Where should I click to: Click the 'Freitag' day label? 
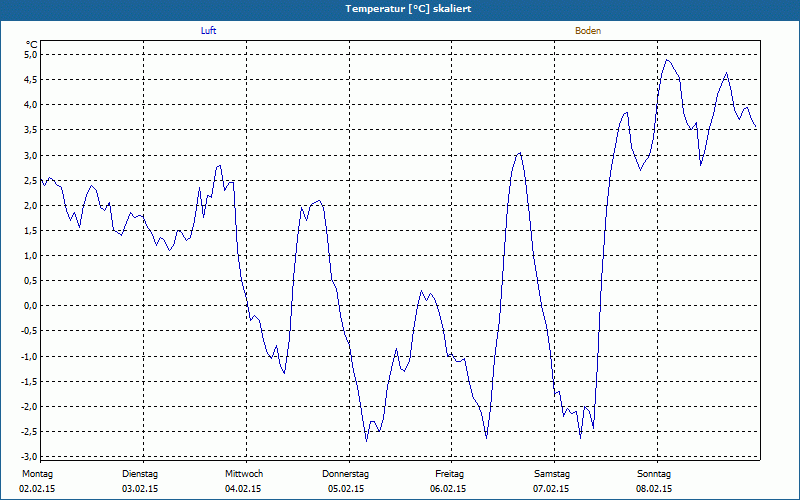tap(449, 474)
